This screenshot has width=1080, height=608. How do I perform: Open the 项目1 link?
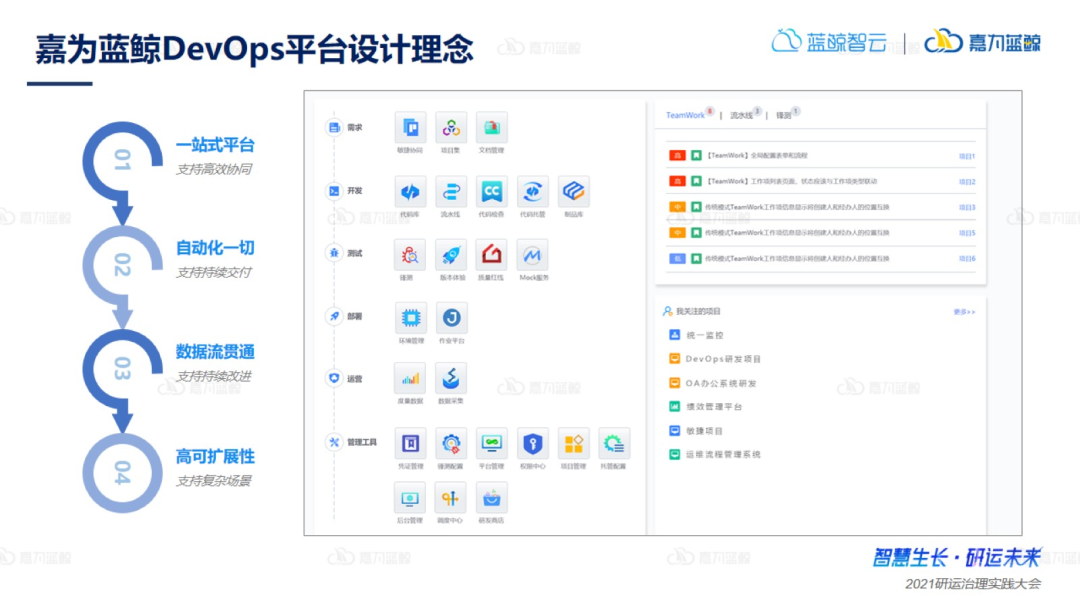point(966,156)
